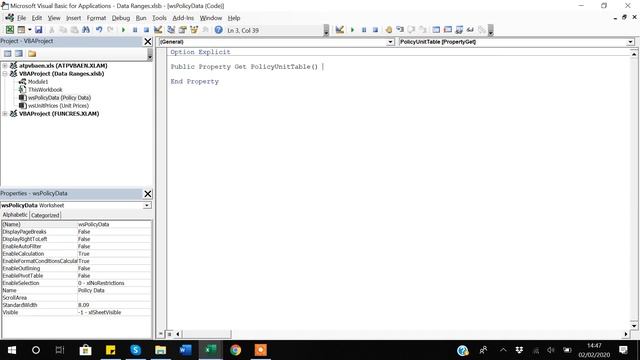
Task: Open File Explorer from the taskbar
Action: 160,350
